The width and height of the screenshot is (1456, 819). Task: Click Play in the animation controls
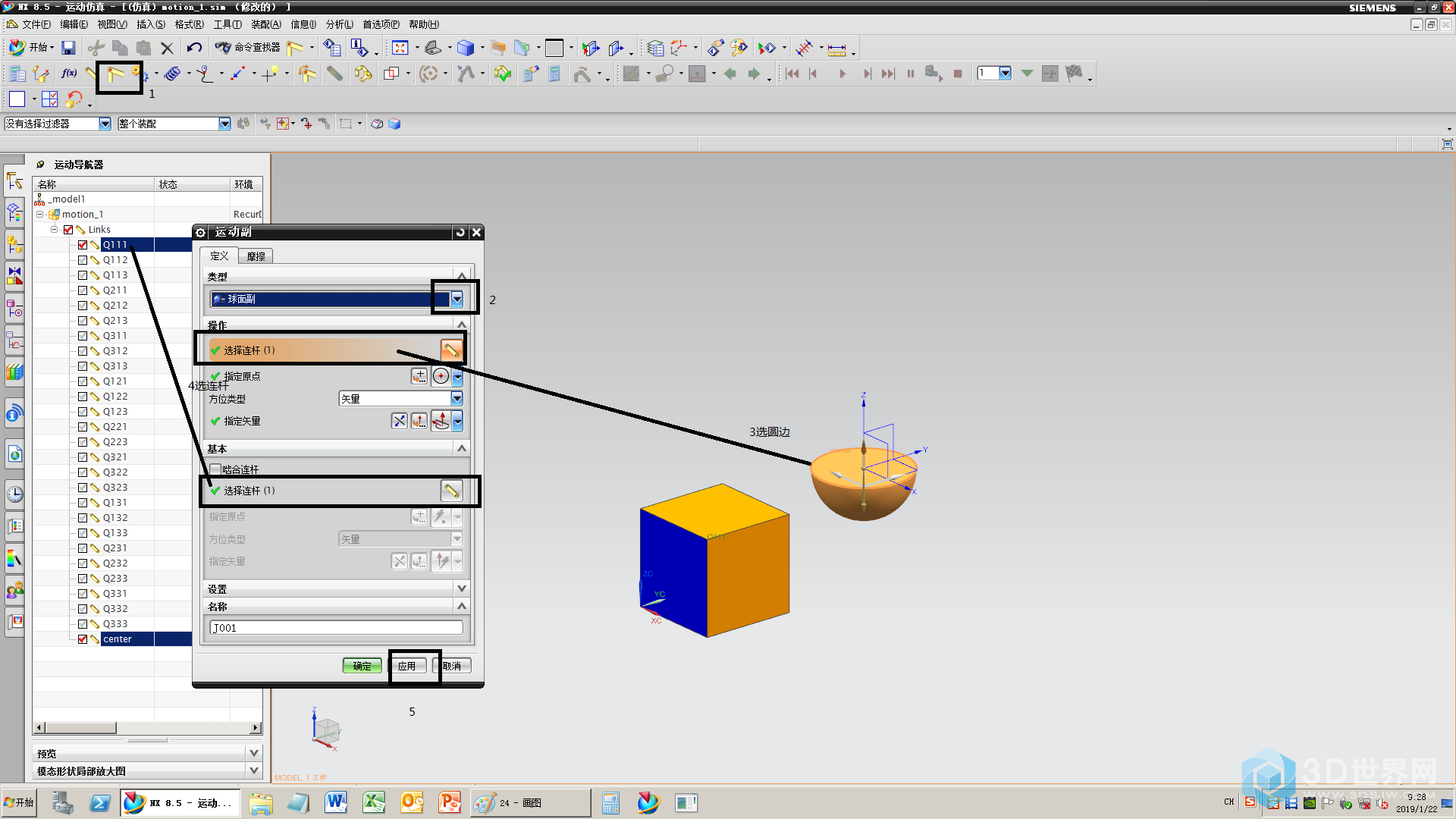coord(842,74)
